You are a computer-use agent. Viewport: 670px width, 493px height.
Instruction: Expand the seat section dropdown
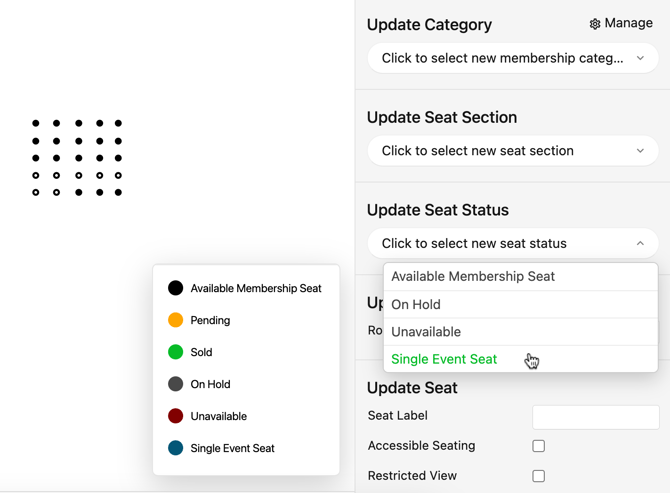point(512,151)
